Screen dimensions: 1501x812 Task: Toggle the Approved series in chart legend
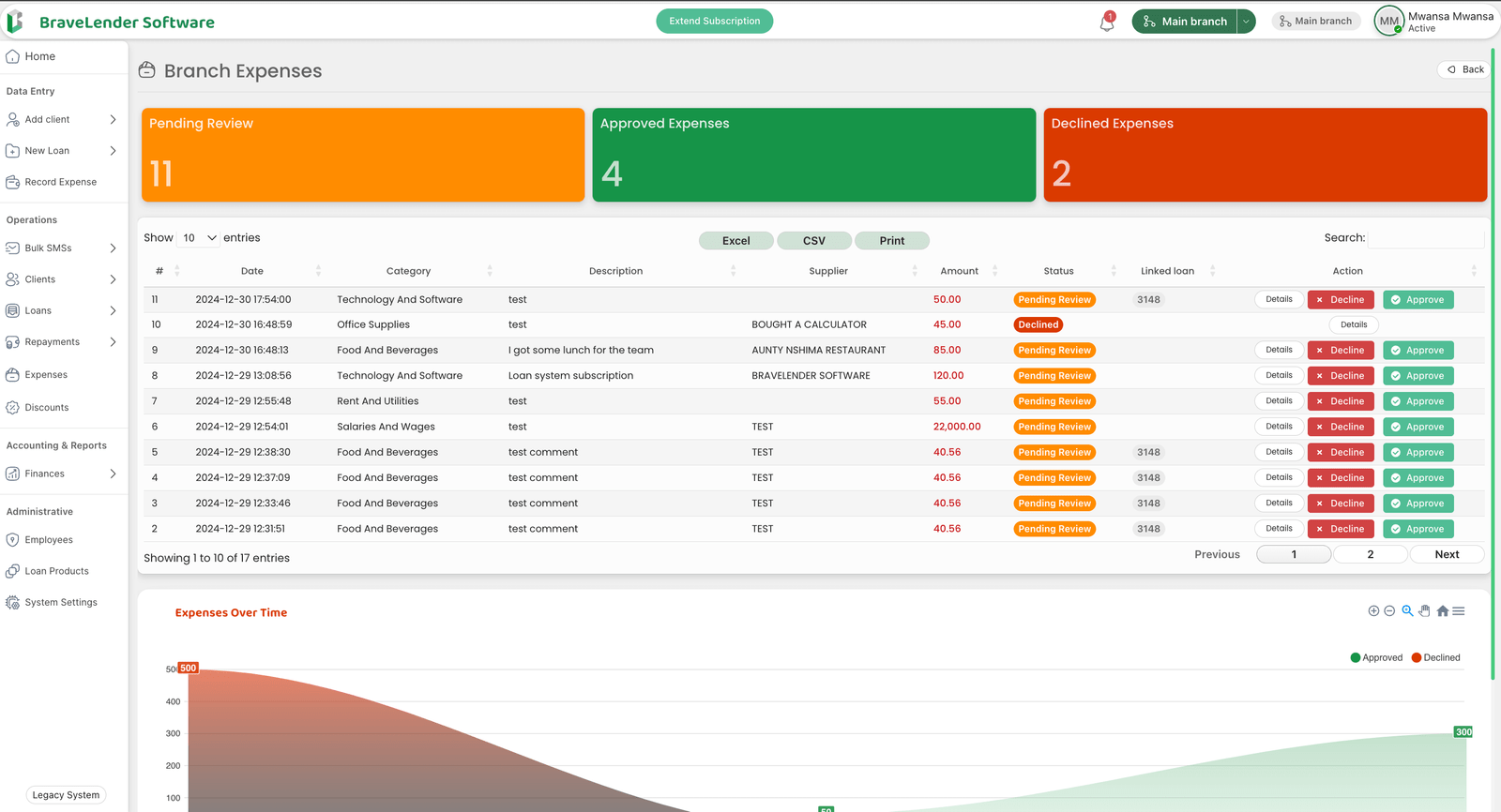click(x=1376, y=658)
